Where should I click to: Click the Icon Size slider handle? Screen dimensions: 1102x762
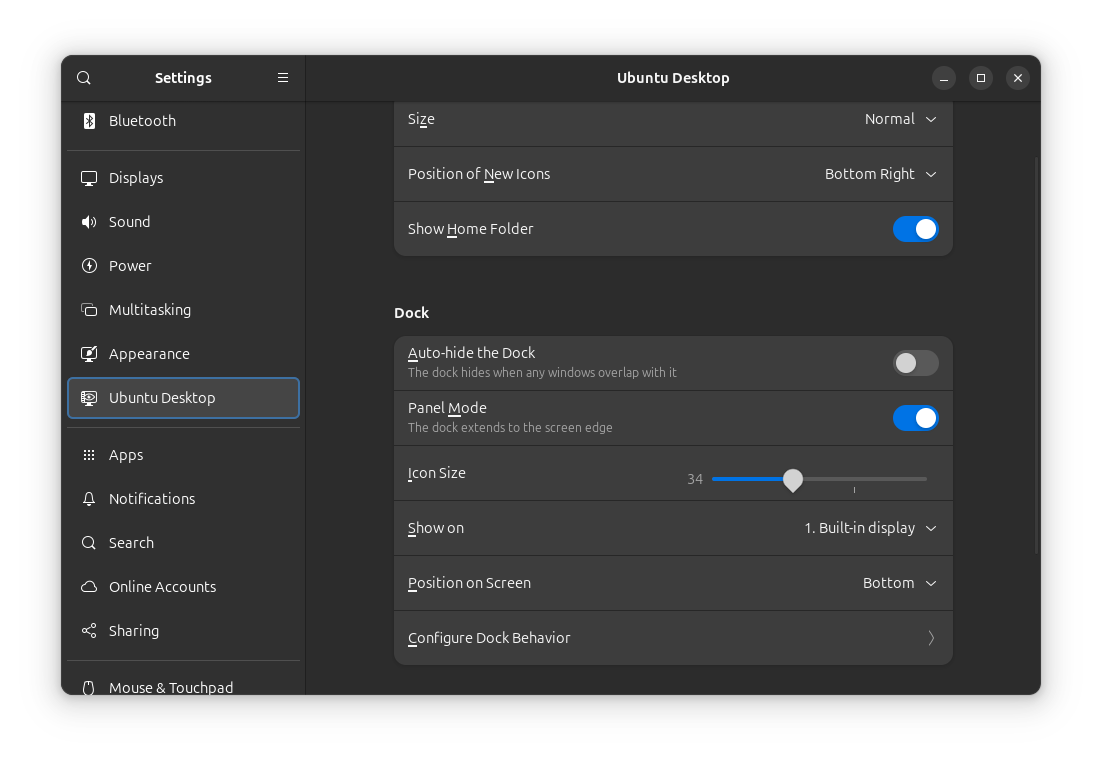[793, 480]
